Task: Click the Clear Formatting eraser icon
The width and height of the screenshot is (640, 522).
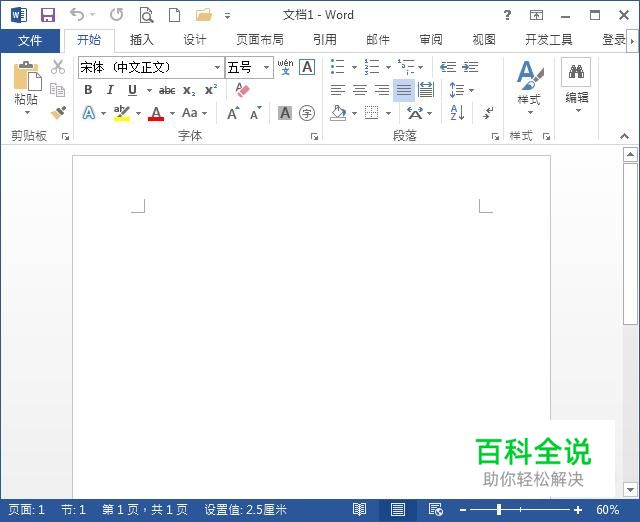Action: click(x=242, y=90)
